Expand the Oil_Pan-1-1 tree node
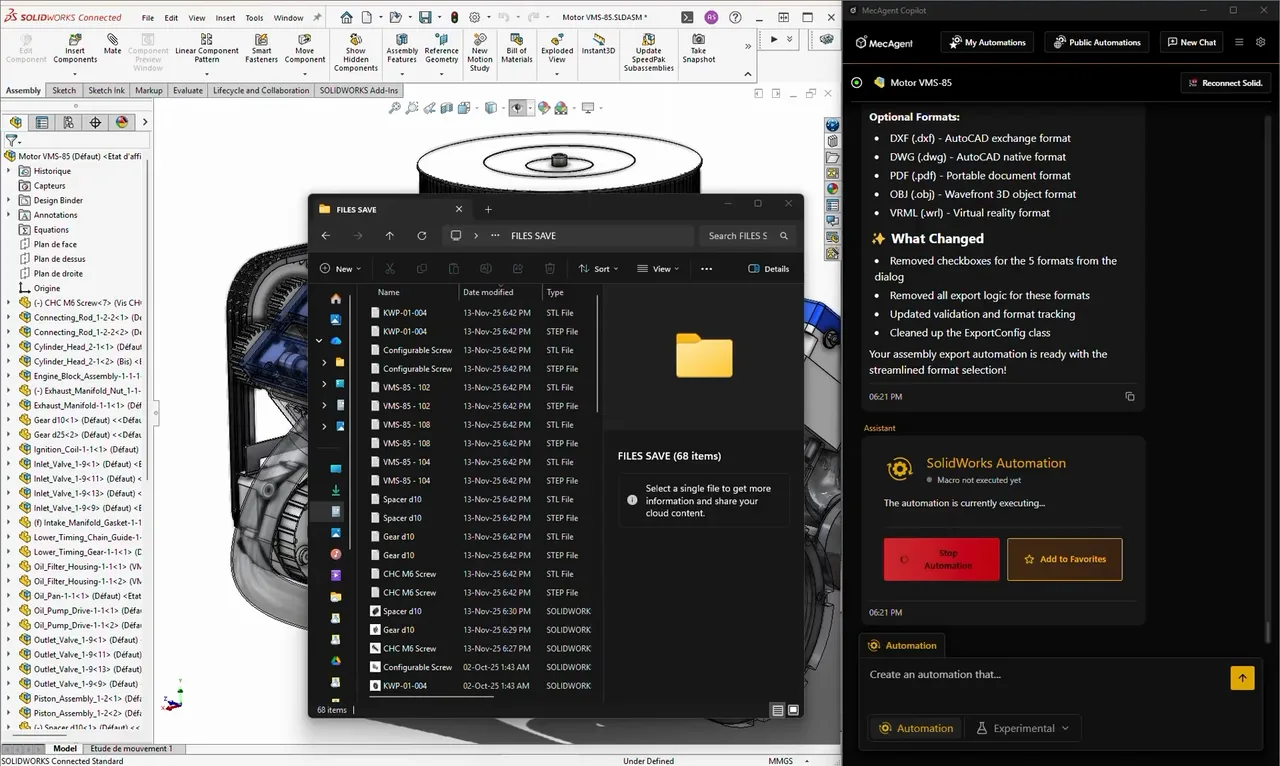The image size is (1280, 766). click(9, 596)
